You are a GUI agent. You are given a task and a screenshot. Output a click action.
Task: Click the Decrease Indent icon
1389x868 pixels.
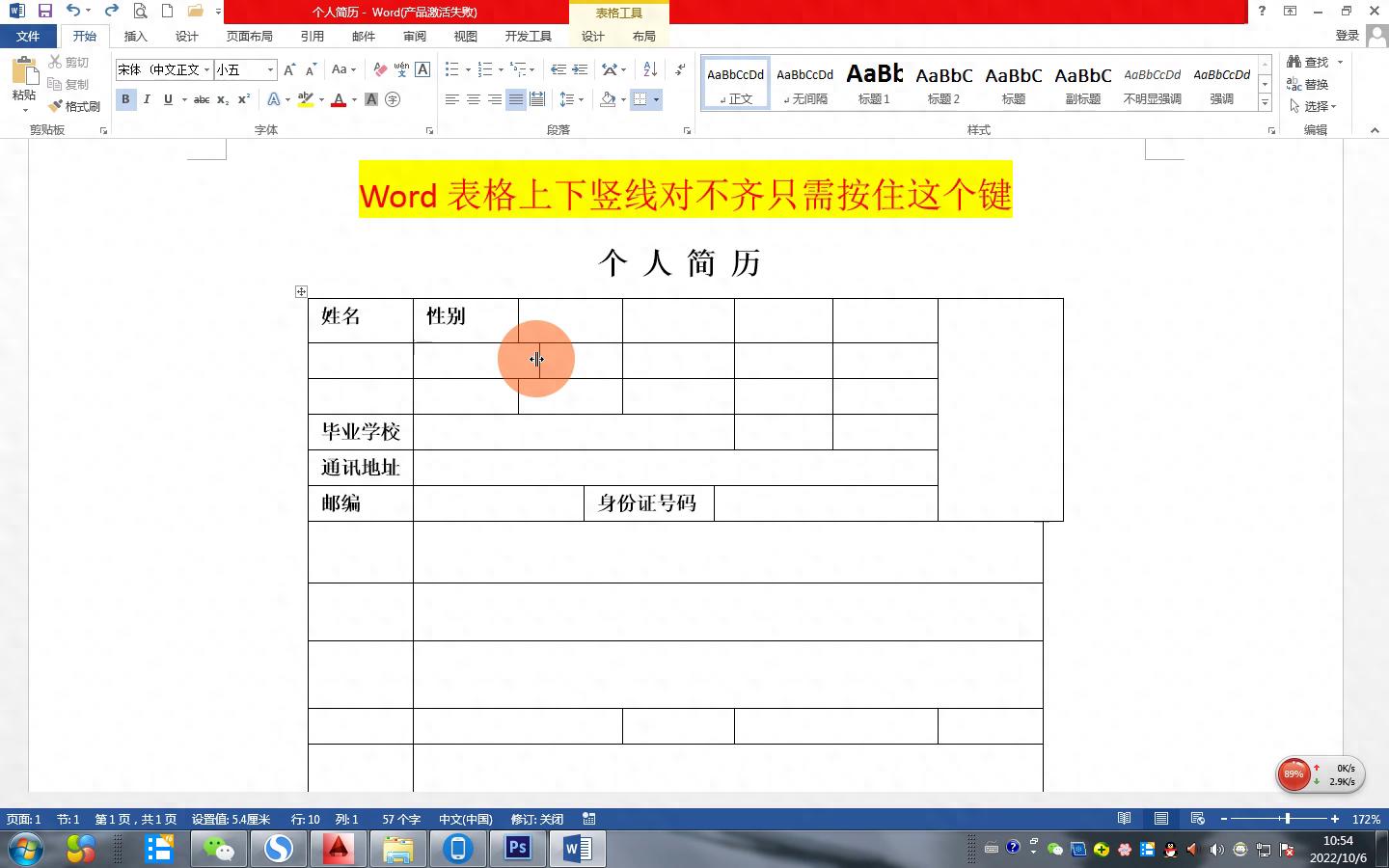tap(558, 69)
